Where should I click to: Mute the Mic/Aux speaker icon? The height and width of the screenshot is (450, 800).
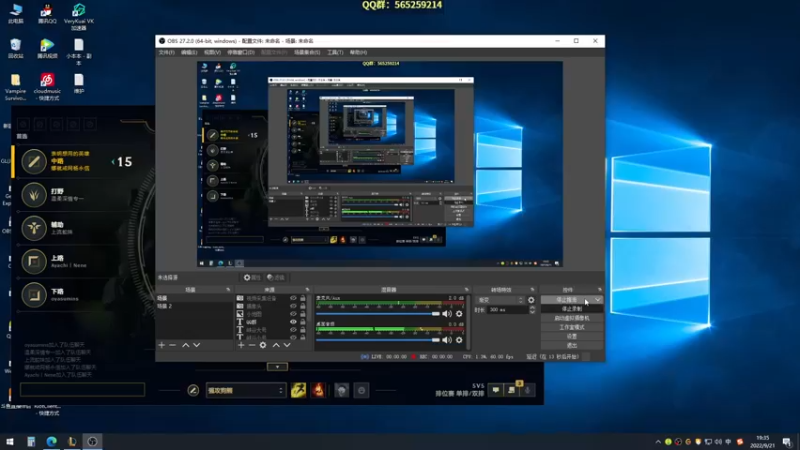[x=447, y=314]
